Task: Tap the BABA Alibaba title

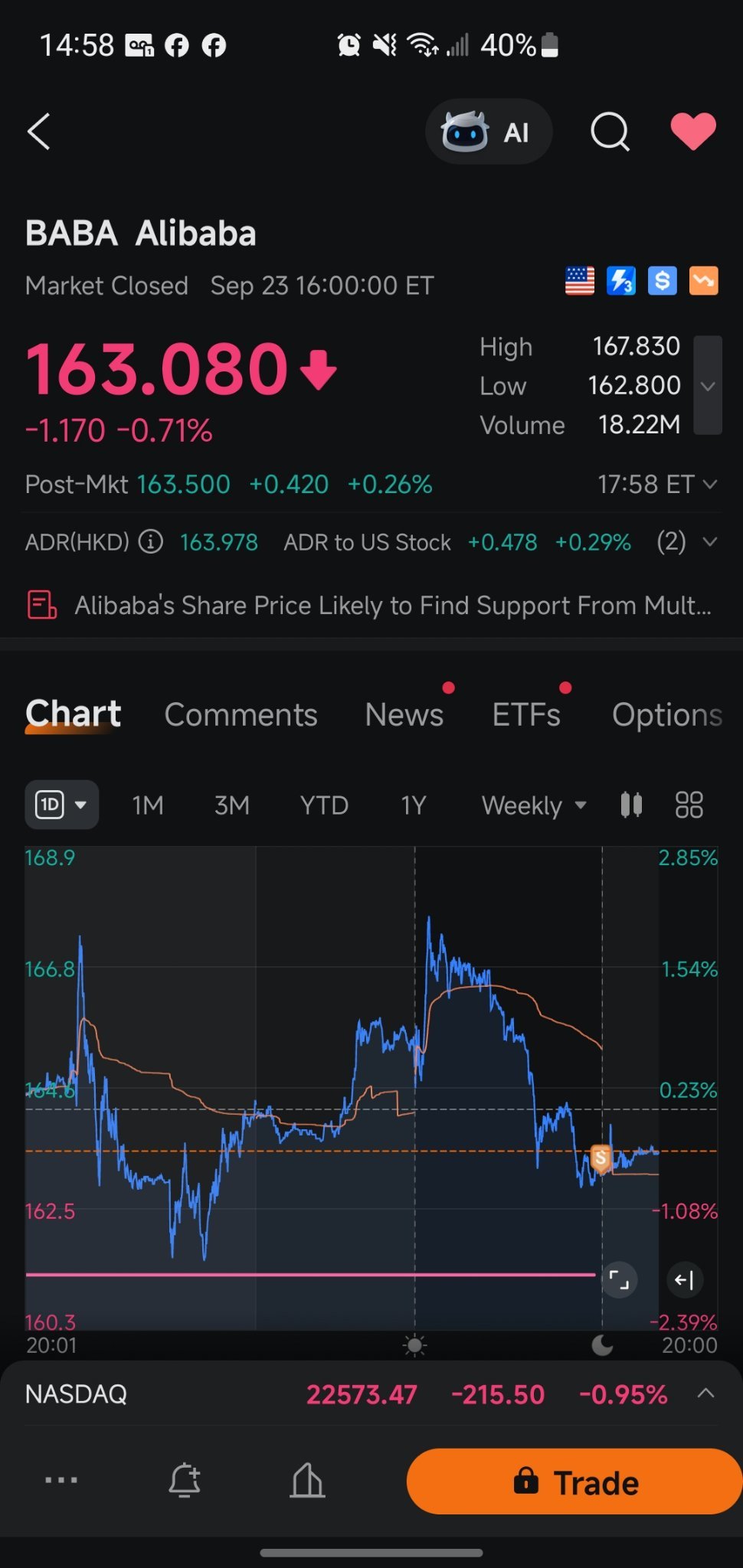Action: pyautogui.click(x=141, y=233)
